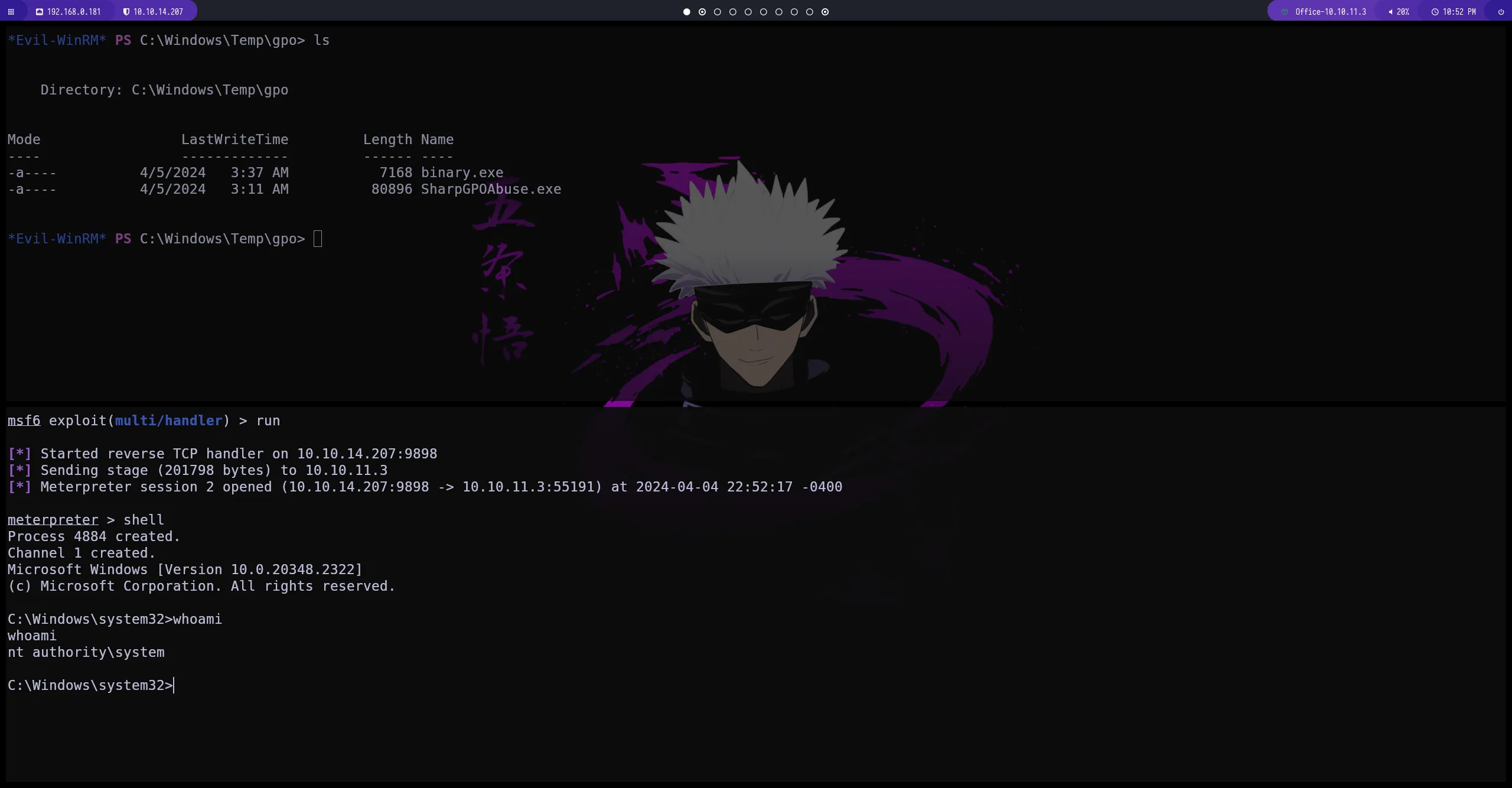Click the VPN shield 10.10.14.207 module
The height and width of the screenshot is (788, 1512).
coord(153,12)
